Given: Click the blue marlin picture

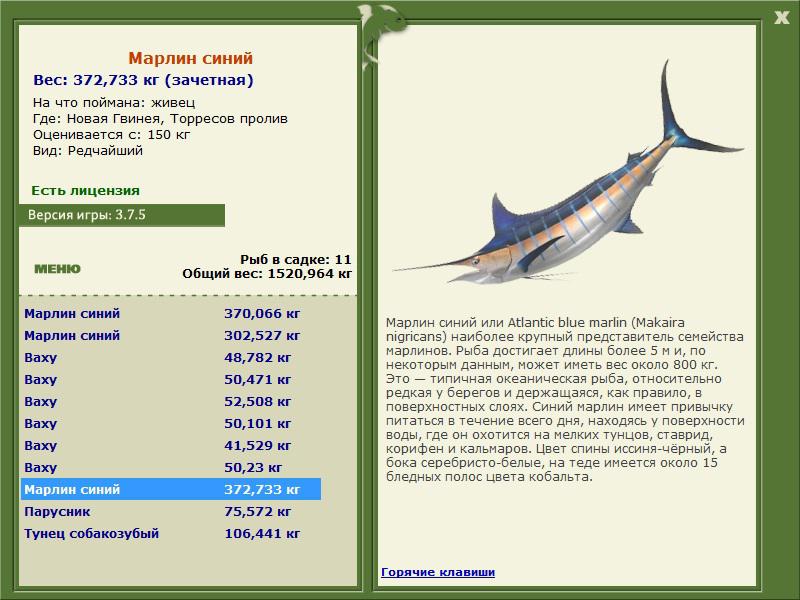Looking at the screenshot, I should pos(567,173).
